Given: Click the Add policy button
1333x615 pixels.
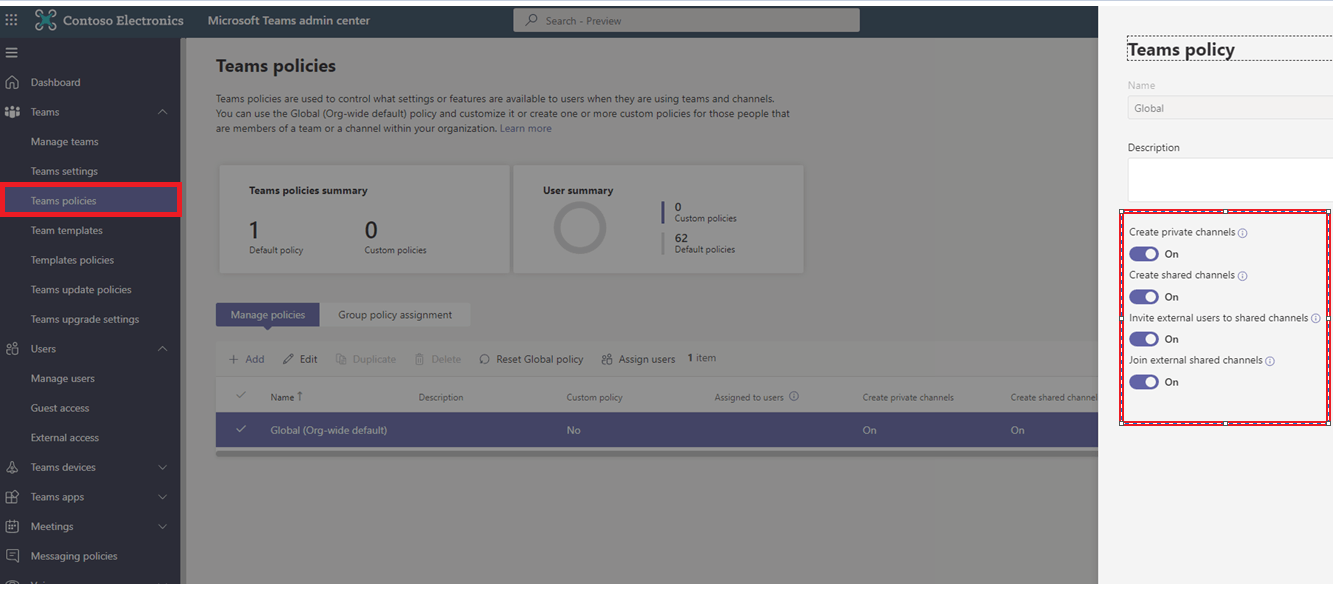Looking at the screenshot, I should tap(246, 359).
